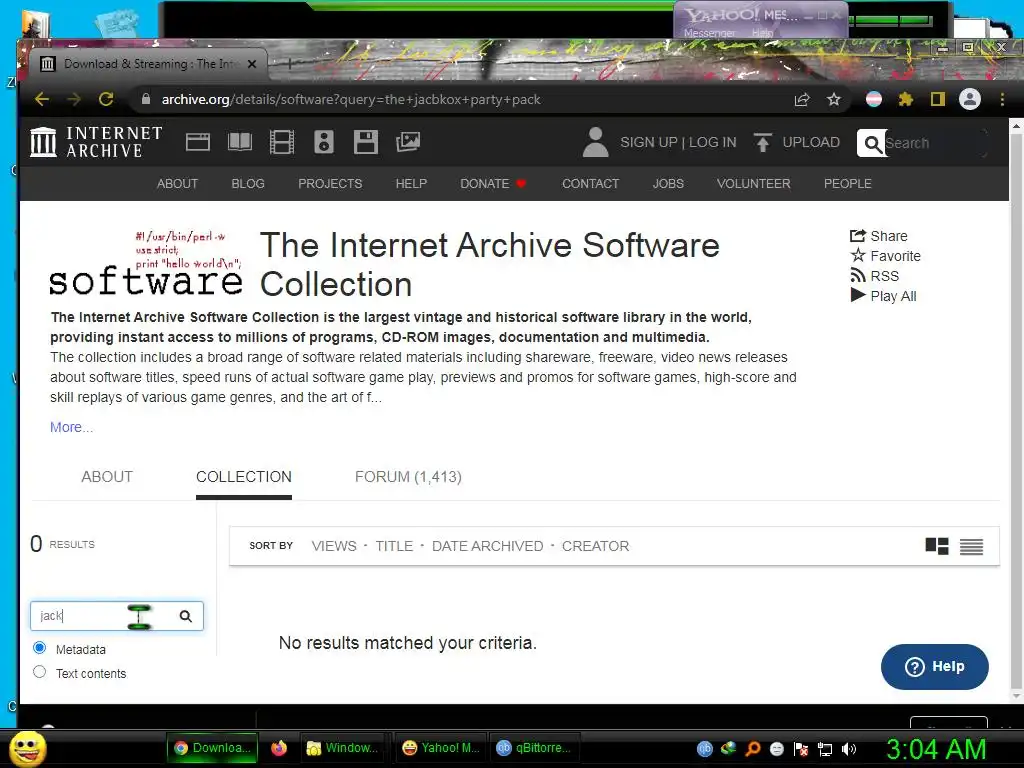Click the browser forward arrow
This screenshot has height=768, width=1024.
point(74,99)
